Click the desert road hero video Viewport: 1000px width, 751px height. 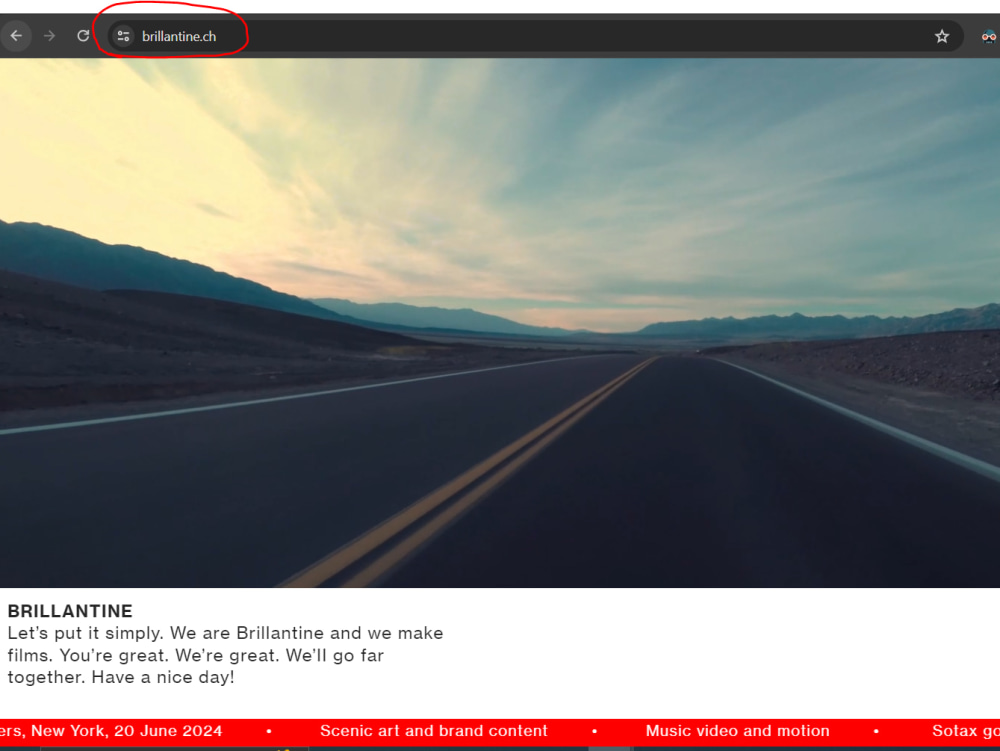(x=500, y=323)
